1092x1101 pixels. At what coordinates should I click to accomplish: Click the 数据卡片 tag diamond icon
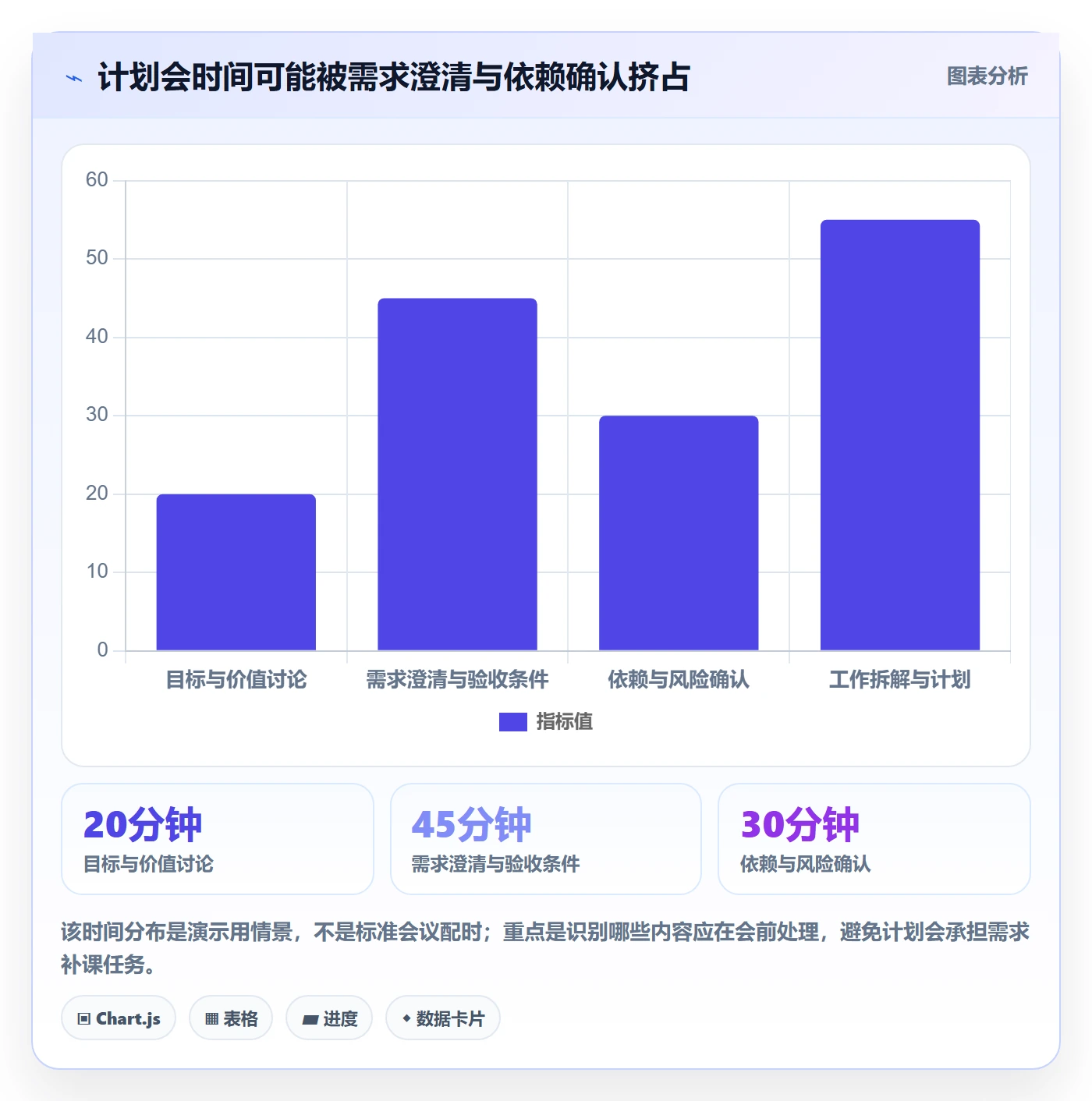point(406,1018)
